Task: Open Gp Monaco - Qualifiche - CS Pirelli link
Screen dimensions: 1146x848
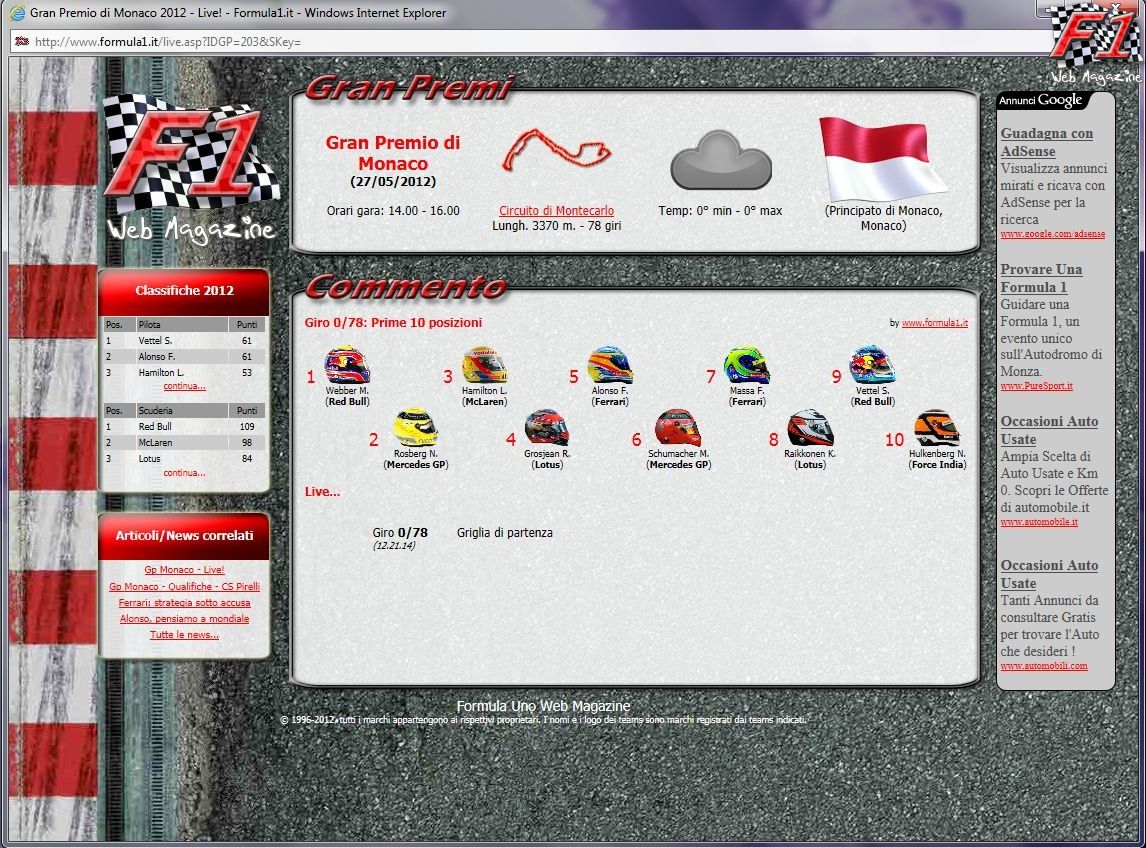Action: tap(184, 586)
